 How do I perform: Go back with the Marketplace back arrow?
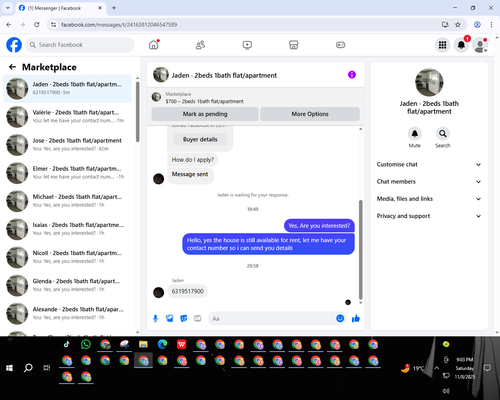(x=12, y=67)
